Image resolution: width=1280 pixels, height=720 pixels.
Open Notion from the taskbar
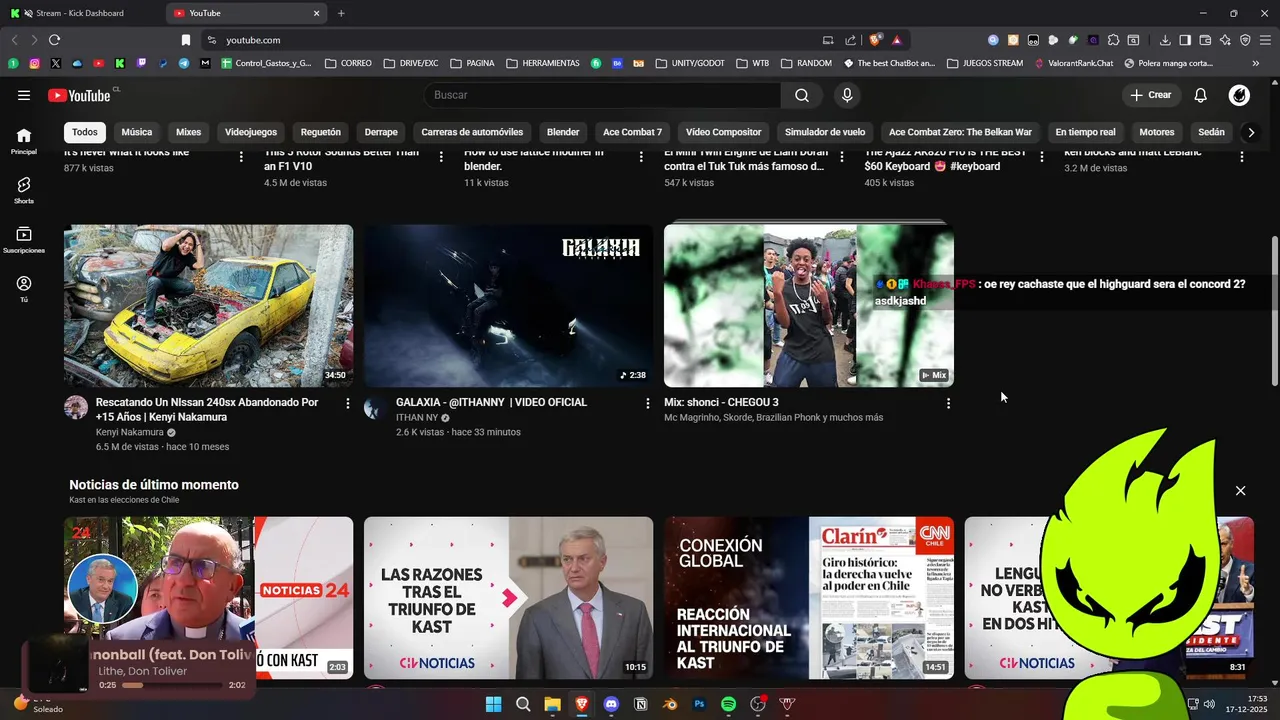[x=640, y=704]
